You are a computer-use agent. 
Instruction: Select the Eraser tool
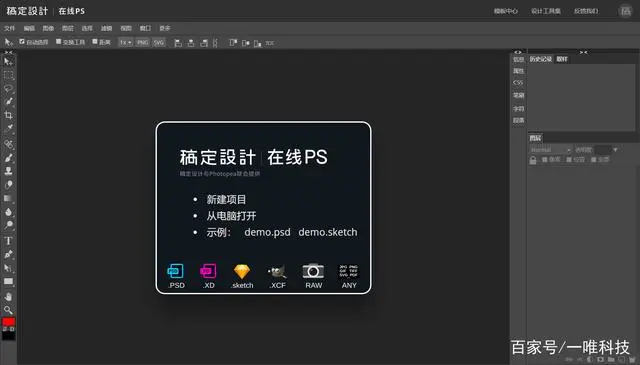(x=8, y=185)
